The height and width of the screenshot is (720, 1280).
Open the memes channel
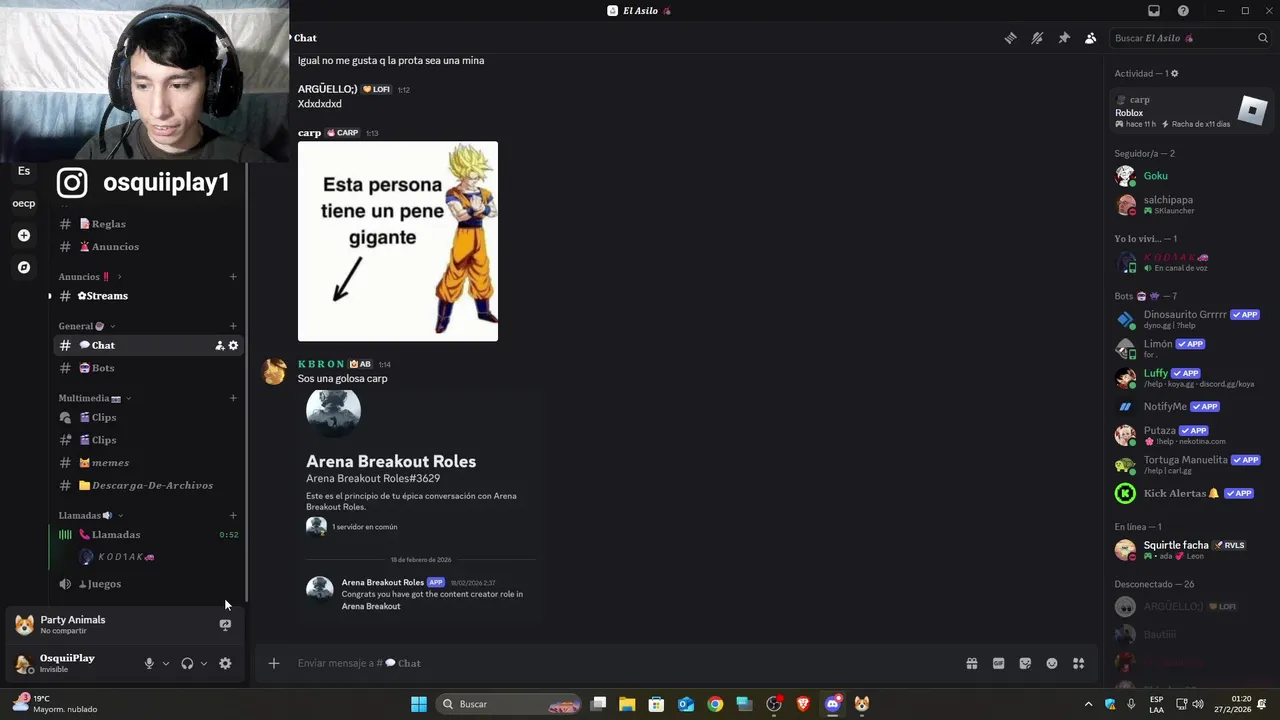point(147,463)
